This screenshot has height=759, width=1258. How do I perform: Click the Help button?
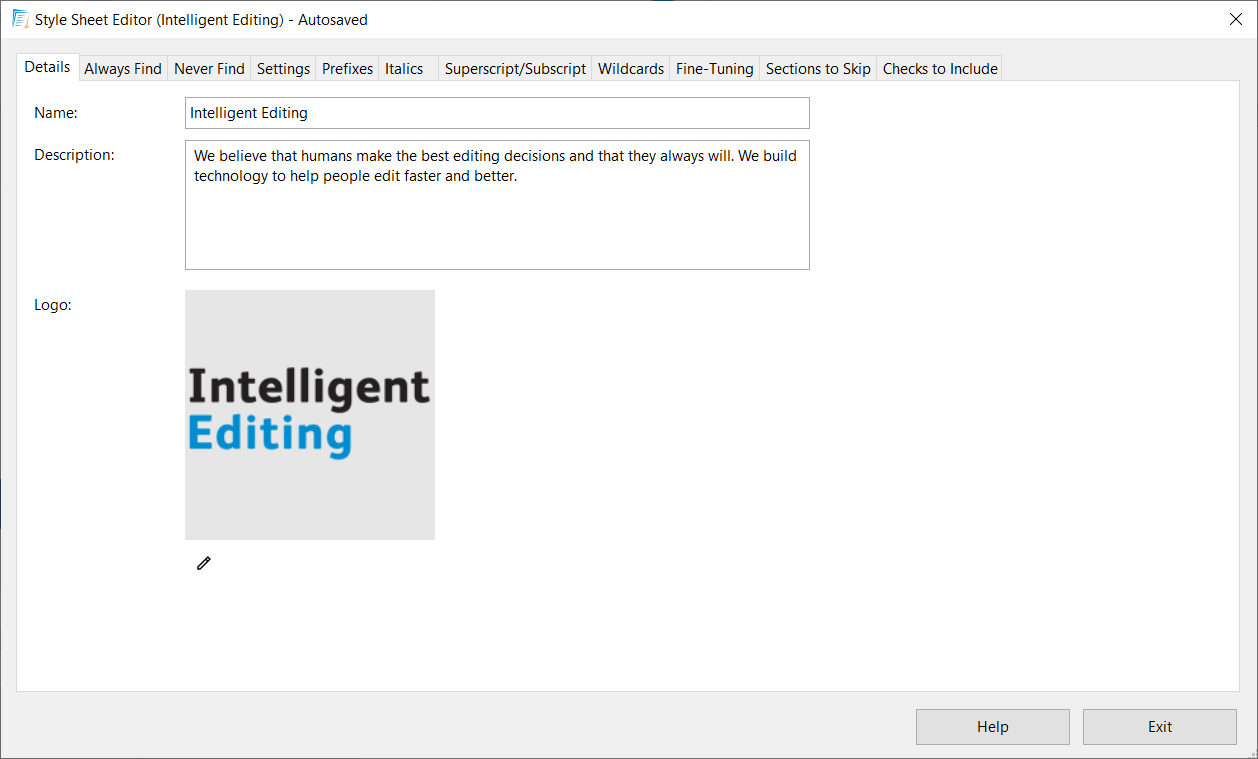click(x=993, y=727)
